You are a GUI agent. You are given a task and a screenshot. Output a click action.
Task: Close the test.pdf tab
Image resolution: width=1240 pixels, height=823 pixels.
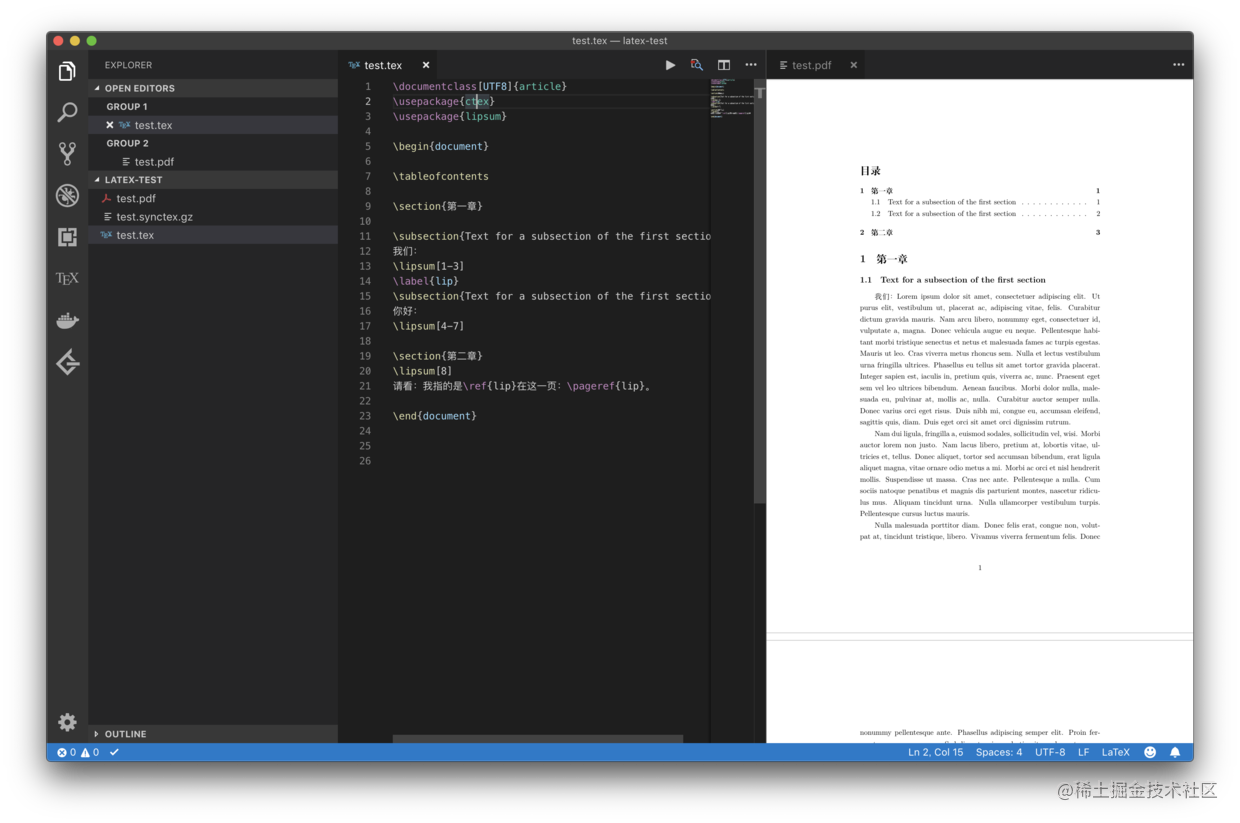coord(854,65)
